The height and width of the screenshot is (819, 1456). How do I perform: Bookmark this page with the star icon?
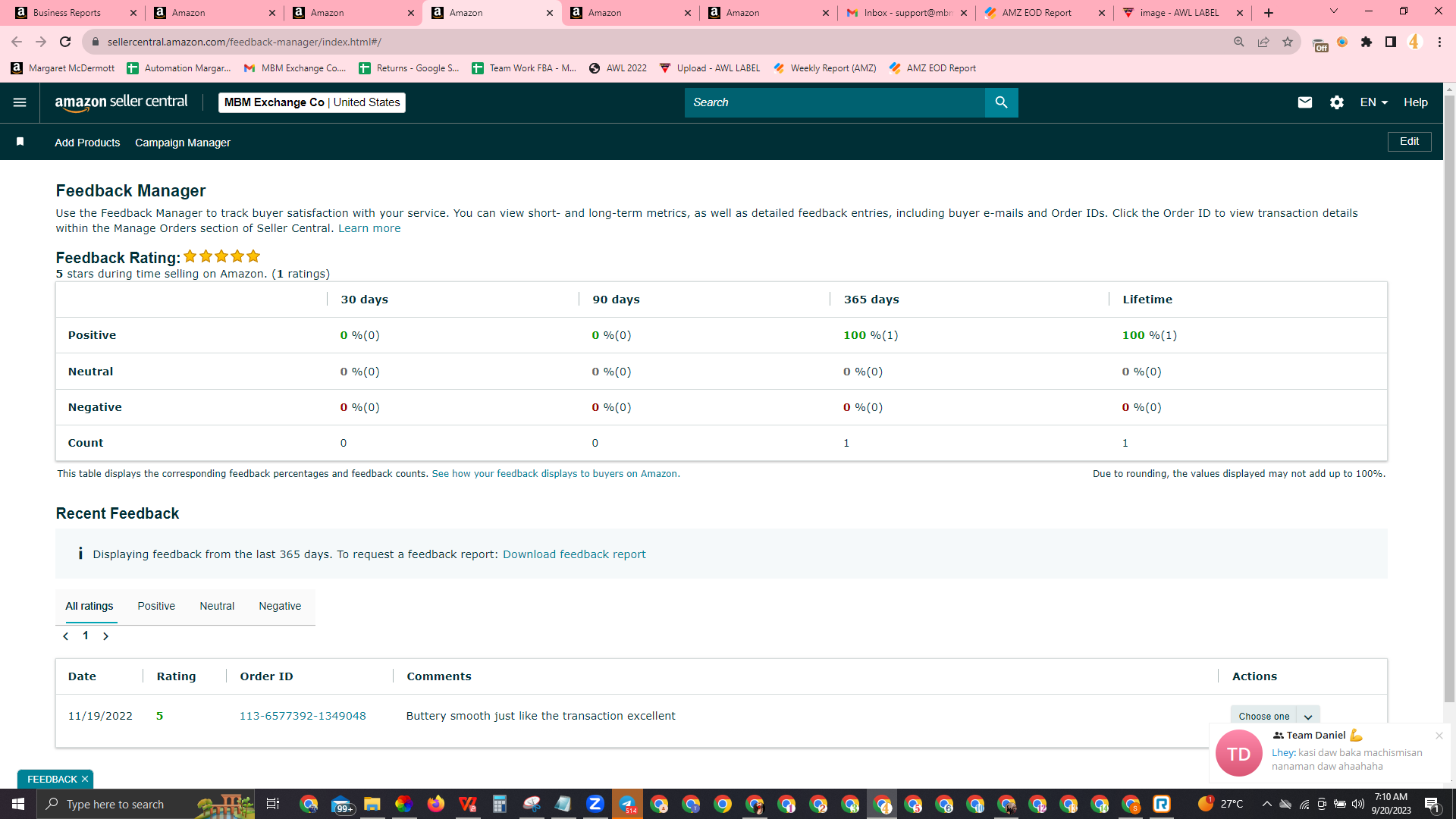click(1288, 42)
